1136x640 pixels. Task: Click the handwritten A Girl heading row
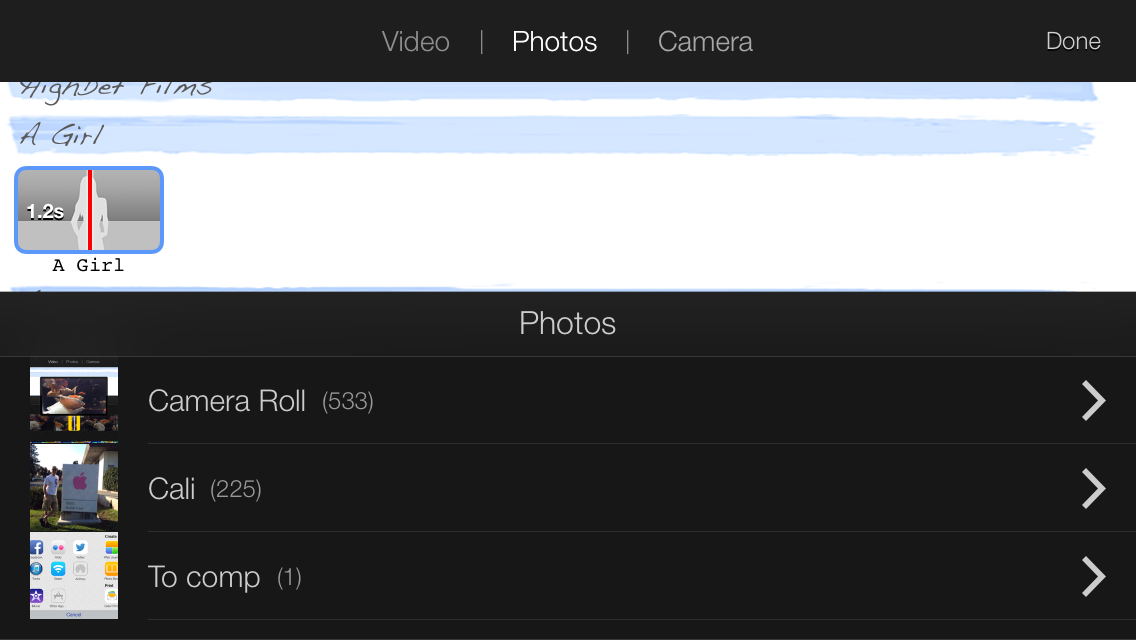click(x=552, y=135)
